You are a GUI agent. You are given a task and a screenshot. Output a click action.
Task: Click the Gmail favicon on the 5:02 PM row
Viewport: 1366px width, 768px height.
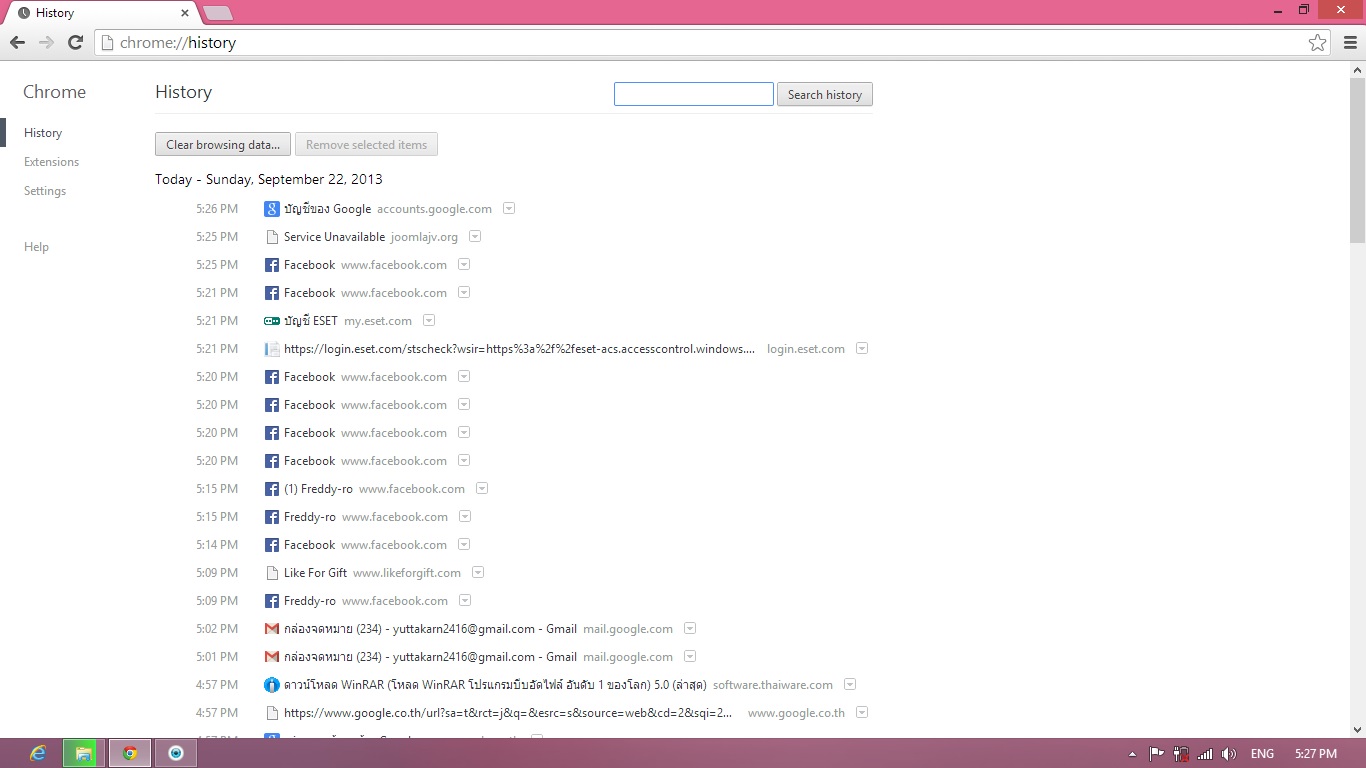pos(271,629)
